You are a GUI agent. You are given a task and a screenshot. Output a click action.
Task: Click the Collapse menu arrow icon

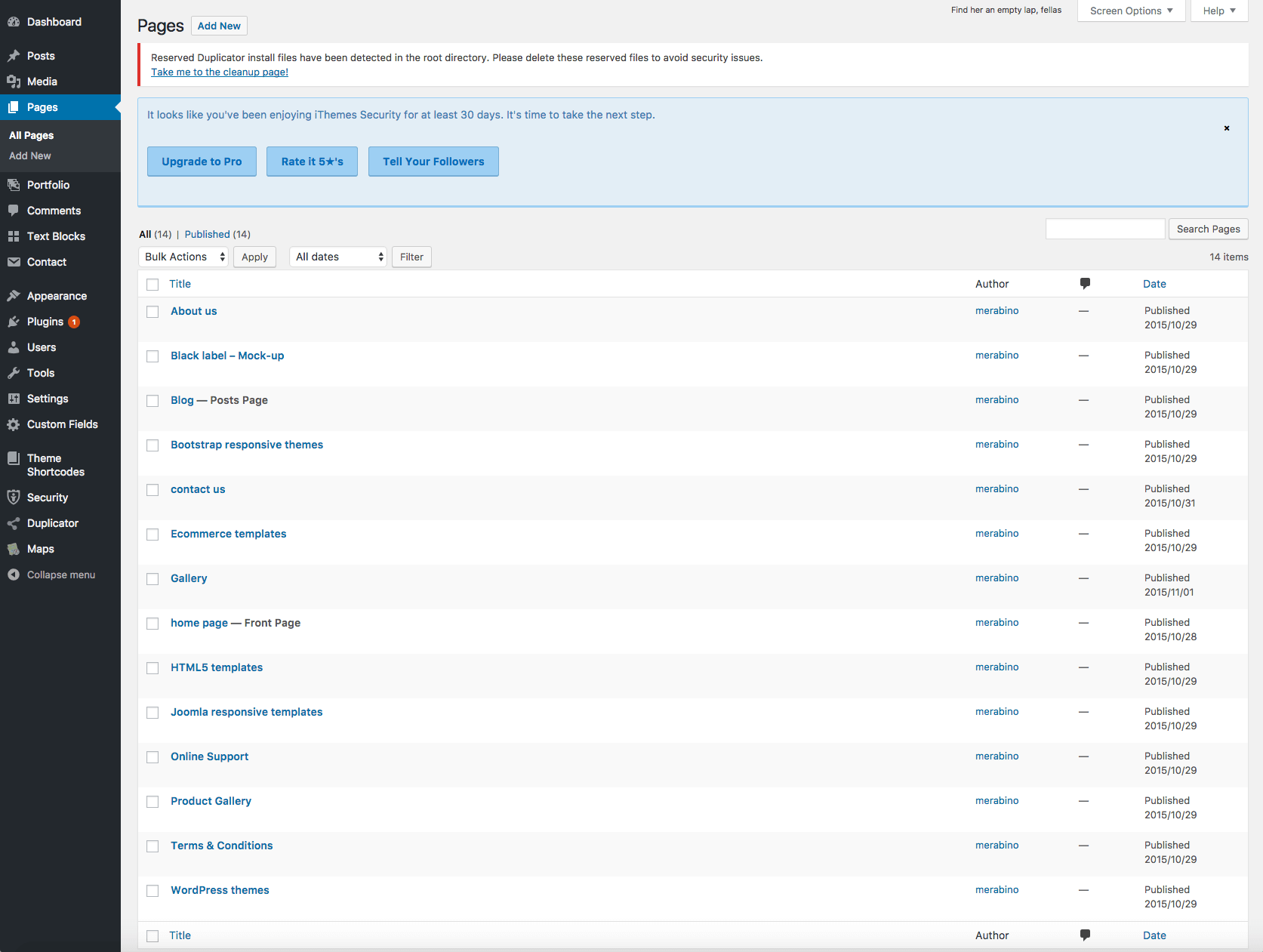(x=14, y=575)
